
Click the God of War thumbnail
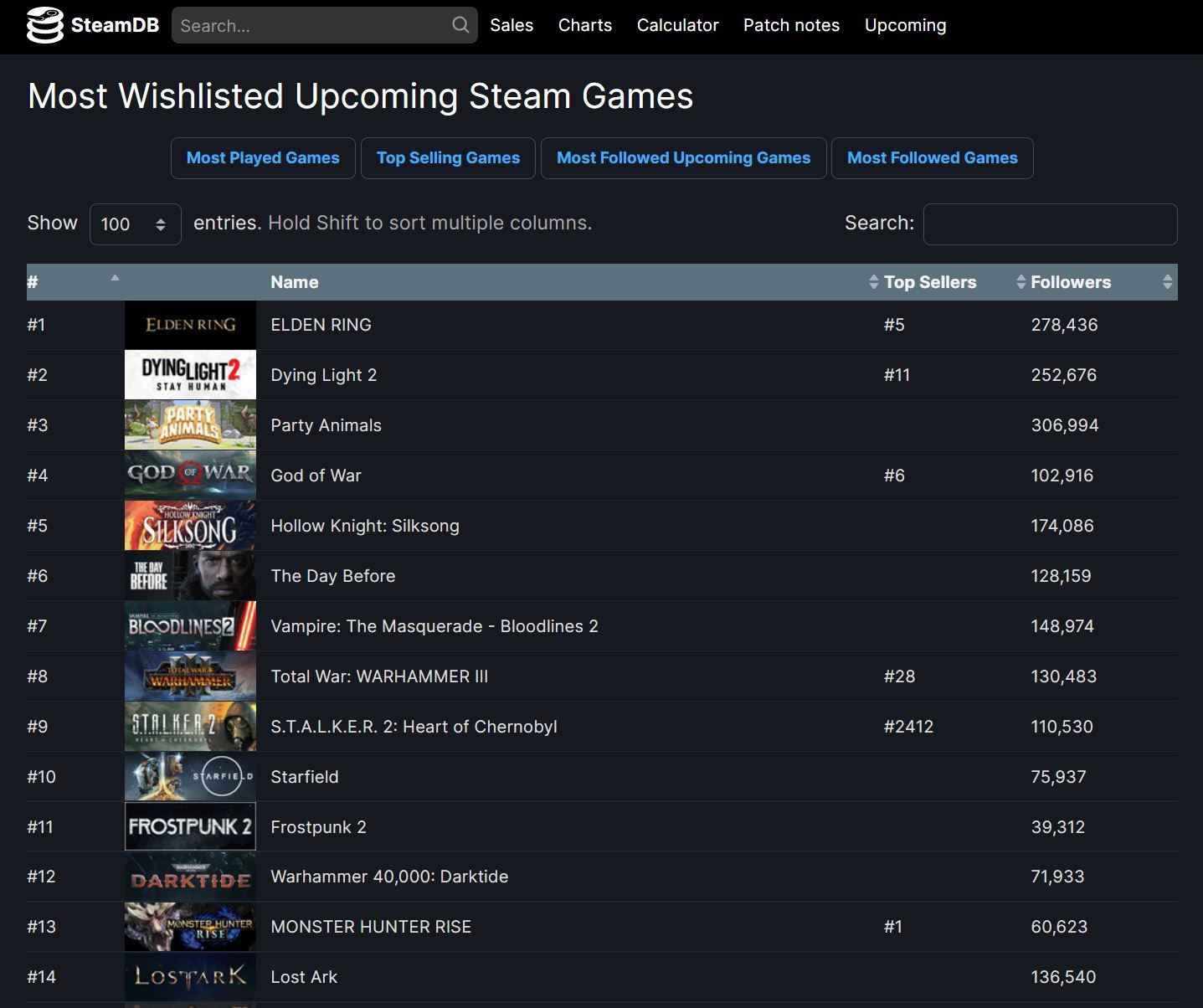[x=190, y=476]
